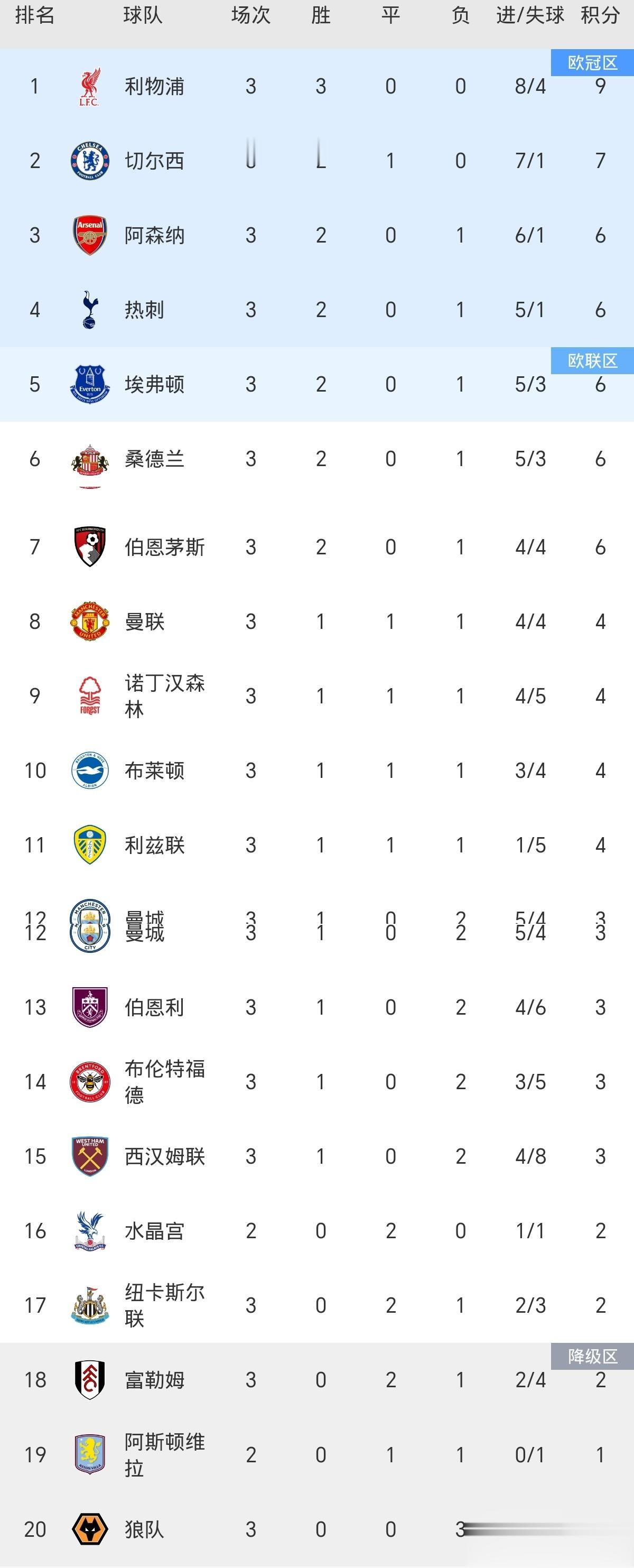Screen dimensions: 634x1568
Task: Tap the 欧联区 zone label
Action: 592,360
